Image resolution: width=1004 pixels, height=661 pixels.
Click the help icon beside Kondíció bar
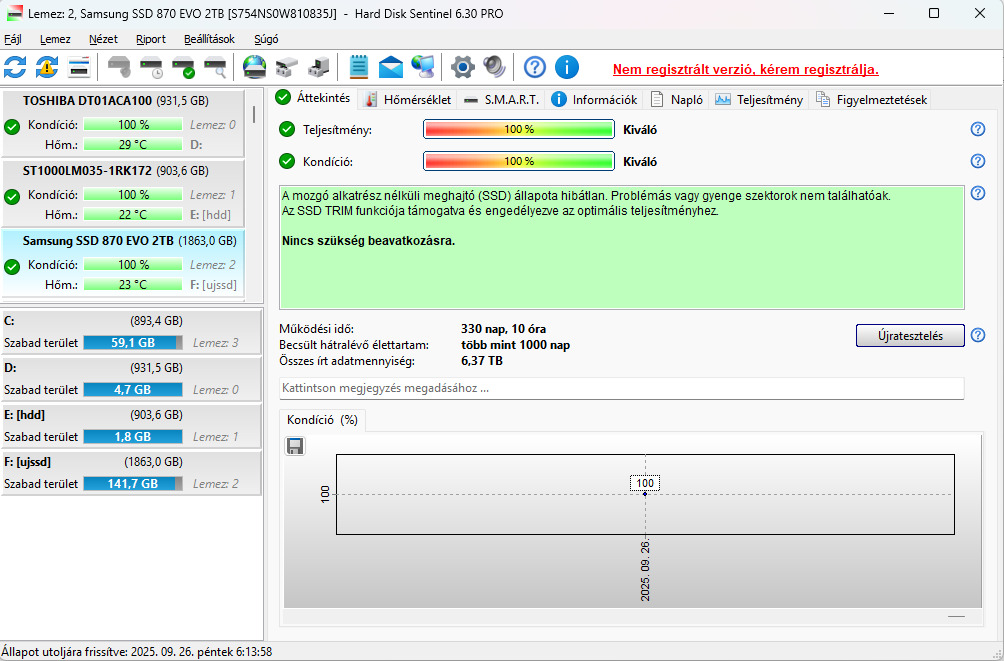pos(978,161)
